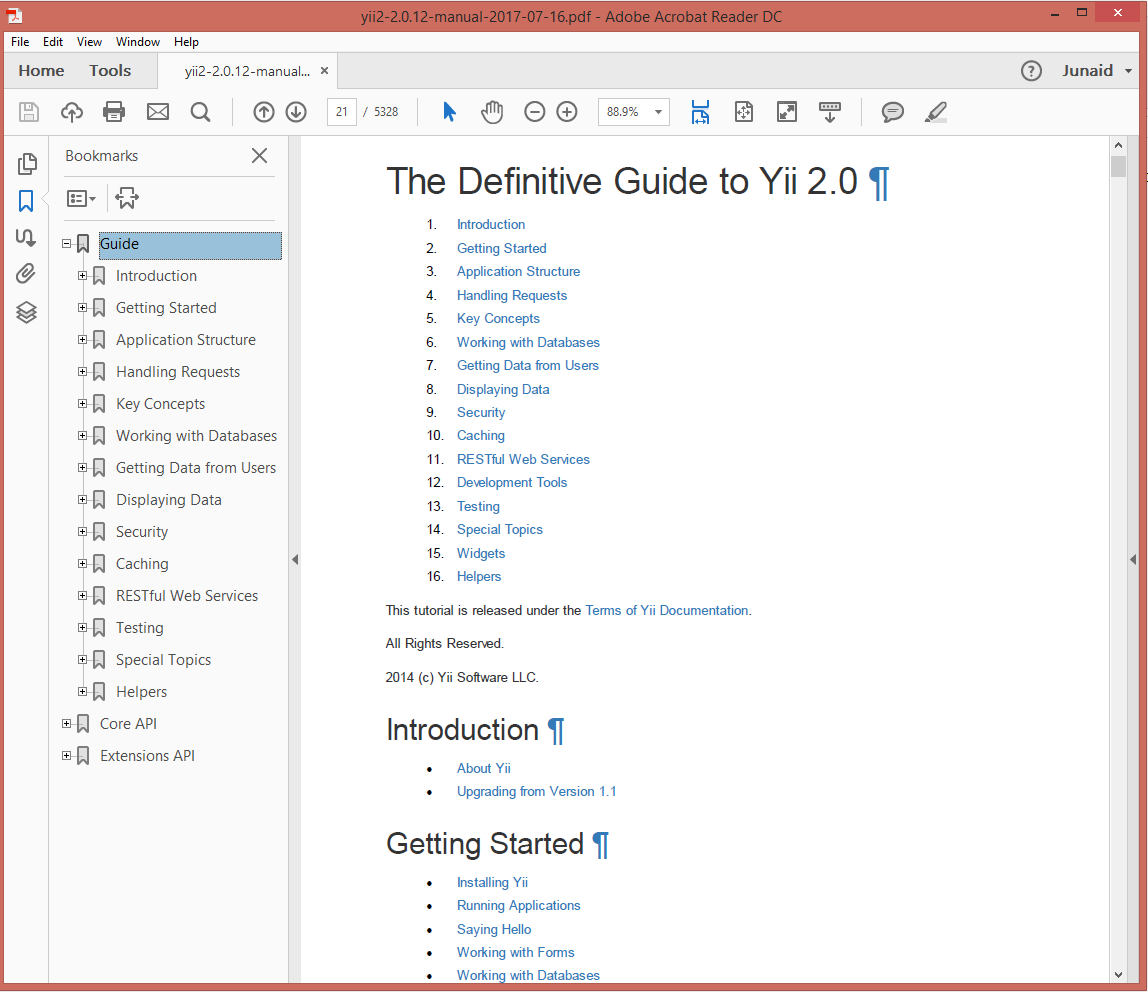Expand the Security bookmark node
This screenshot has width=1148, height=992.
(x=83, y=532)
